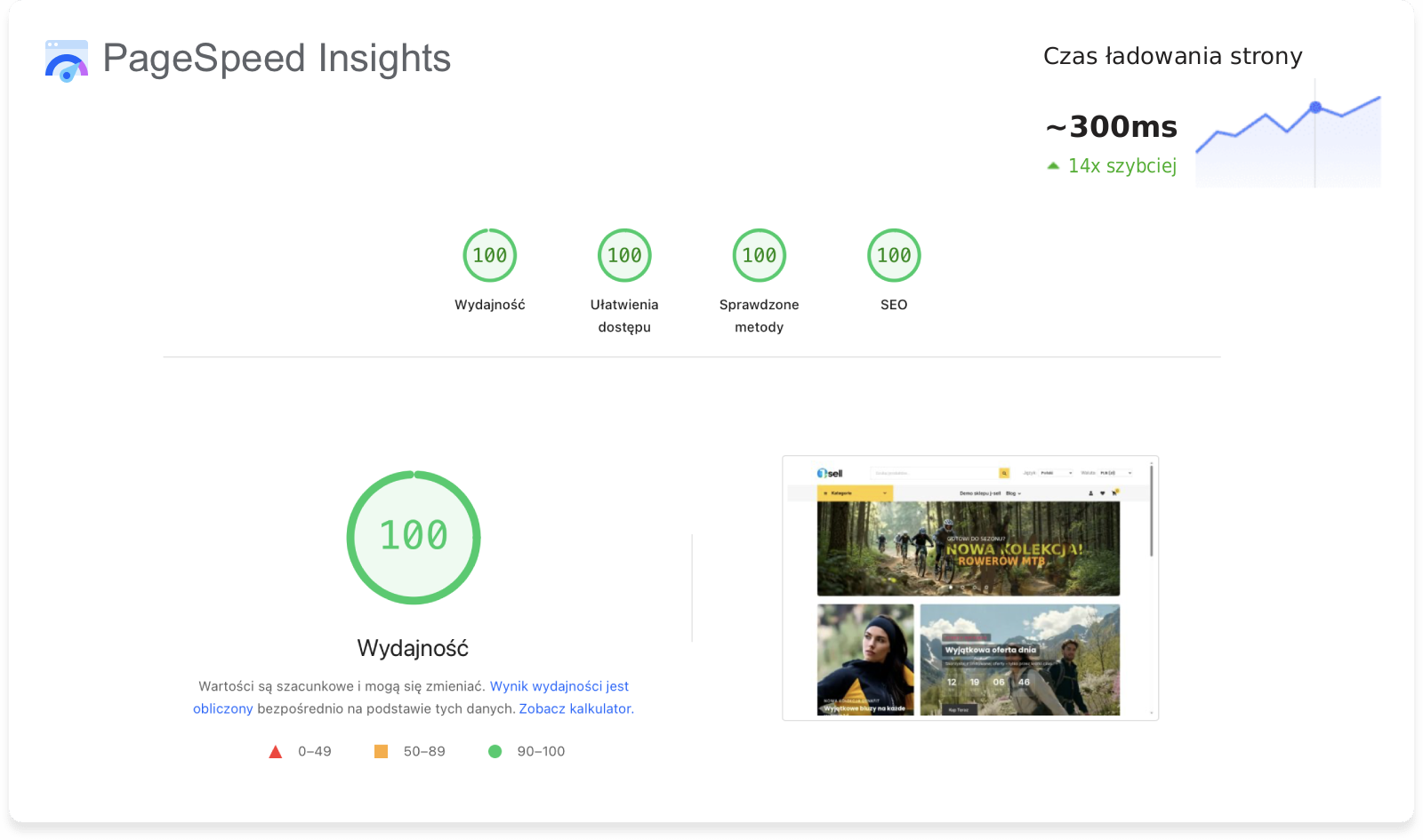This screenshot has width=1423, height=840.
Task: Click the shopping cart icon in preview
Action: point(1115,492)
